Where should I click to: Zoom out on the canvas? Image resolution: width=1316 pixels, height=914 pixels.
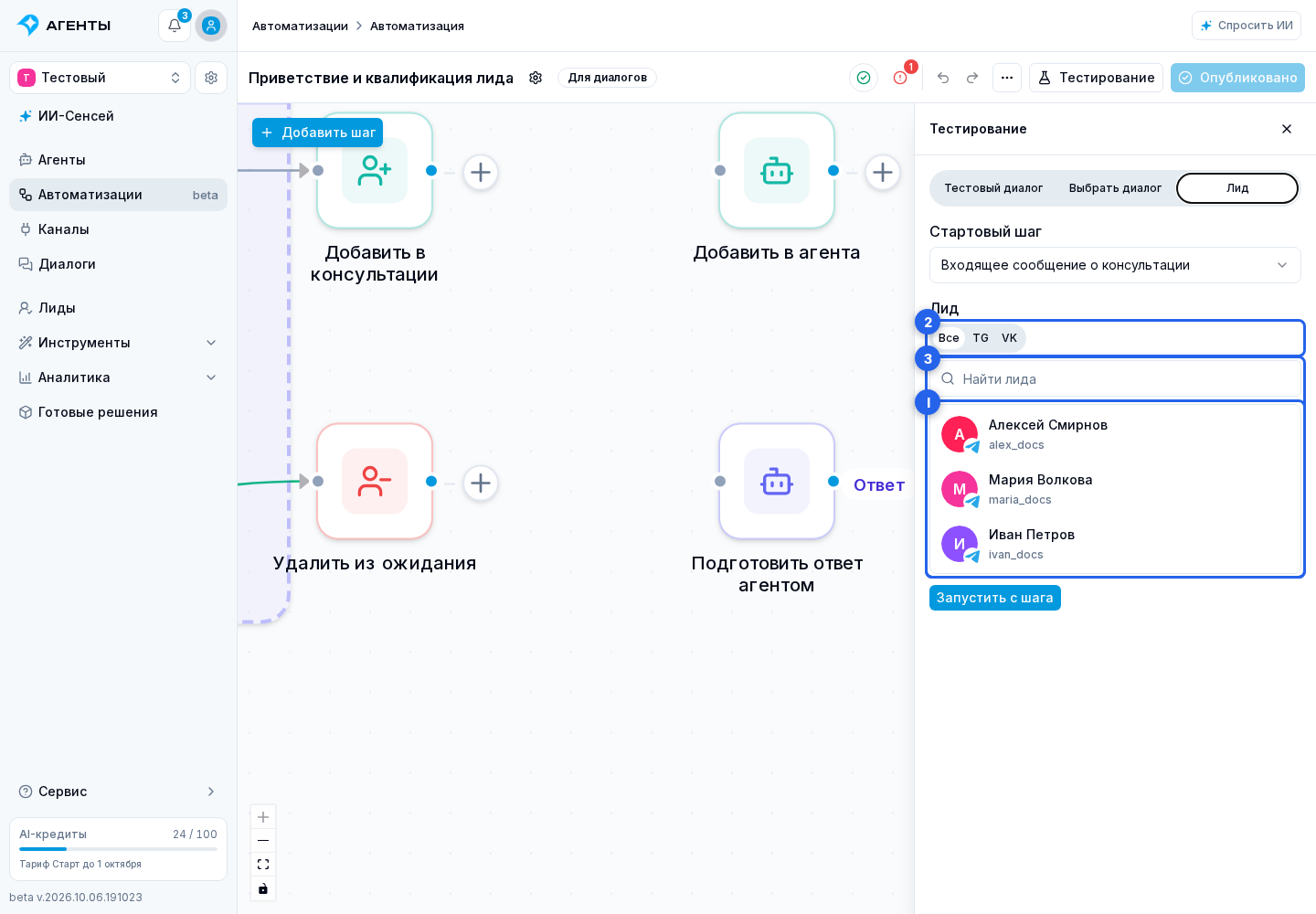[263, 841]
